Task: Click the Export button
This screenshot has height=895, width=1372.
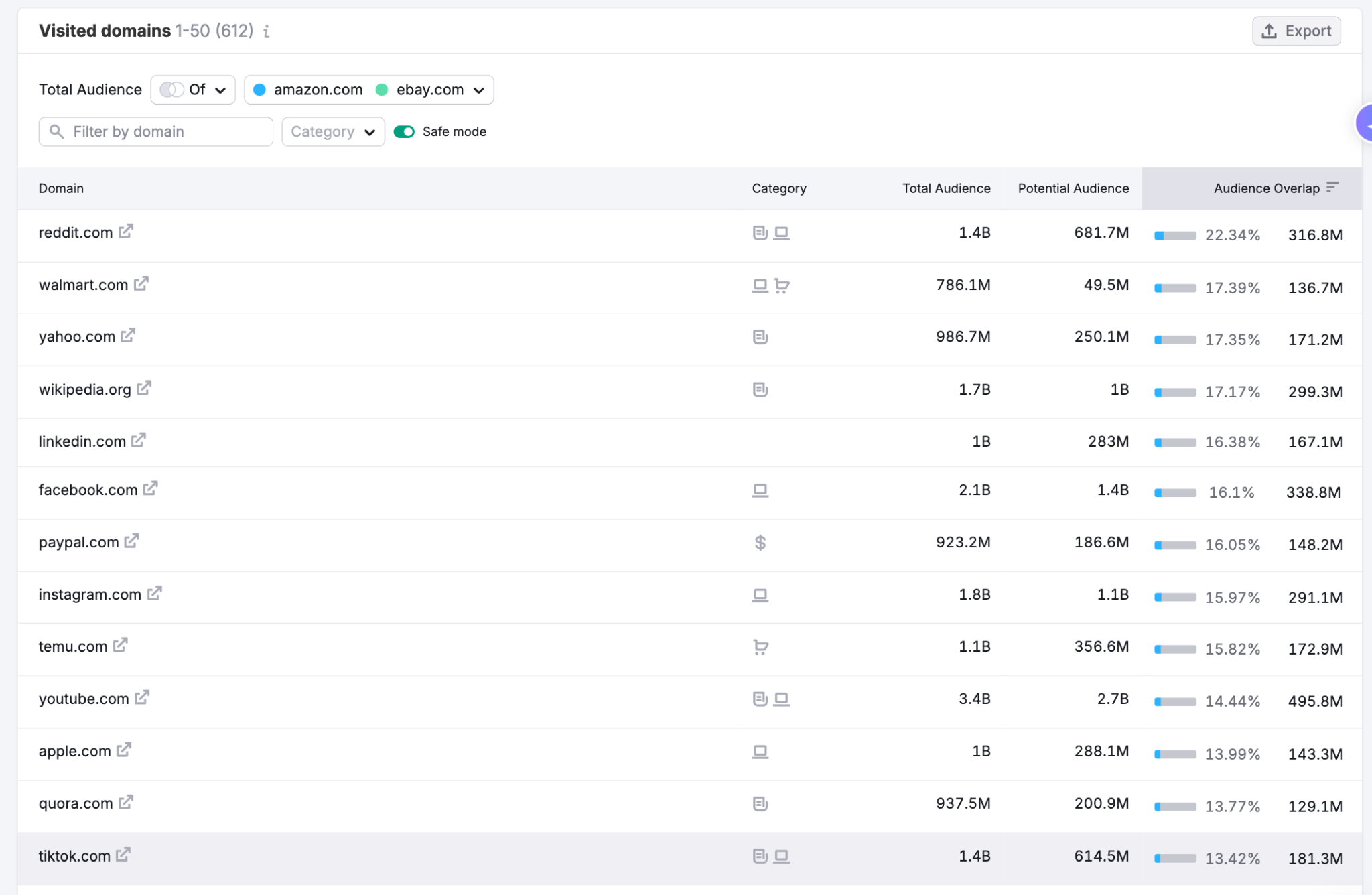Action: click(1296, 30)
